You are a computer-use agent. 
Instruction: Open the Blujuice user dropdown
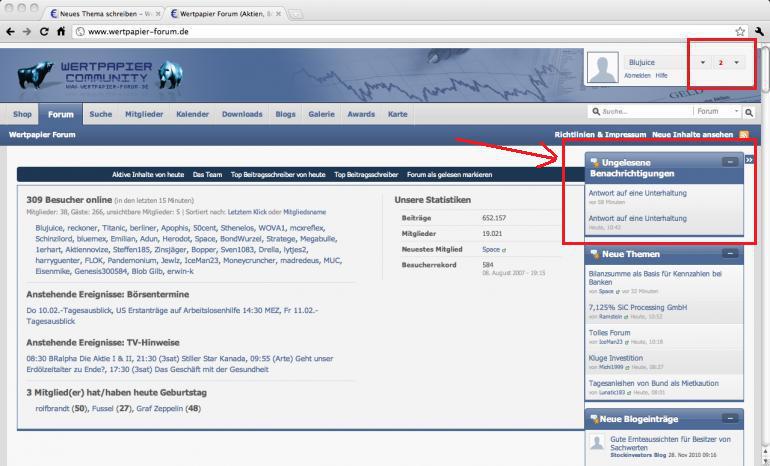(x=703, y=62)
